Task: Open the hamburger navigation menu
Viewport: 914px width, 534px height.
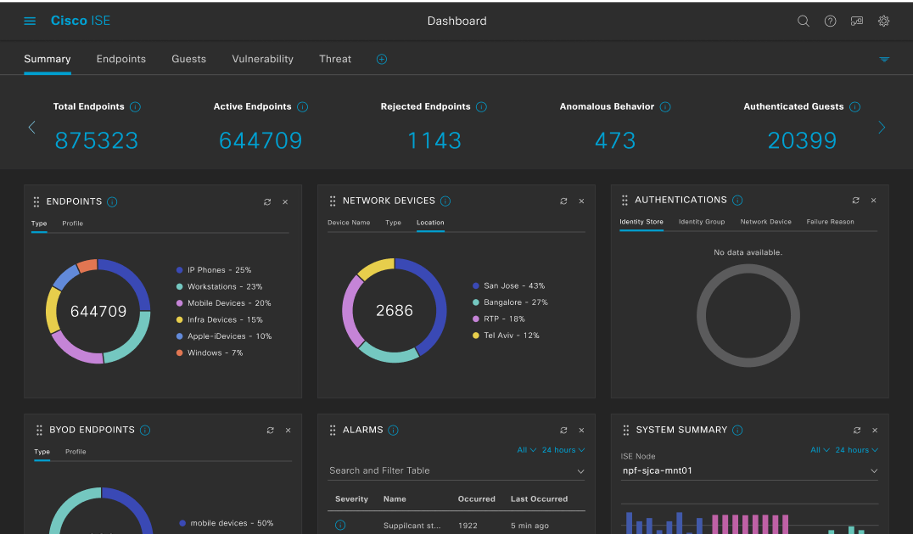Action: 30,21
